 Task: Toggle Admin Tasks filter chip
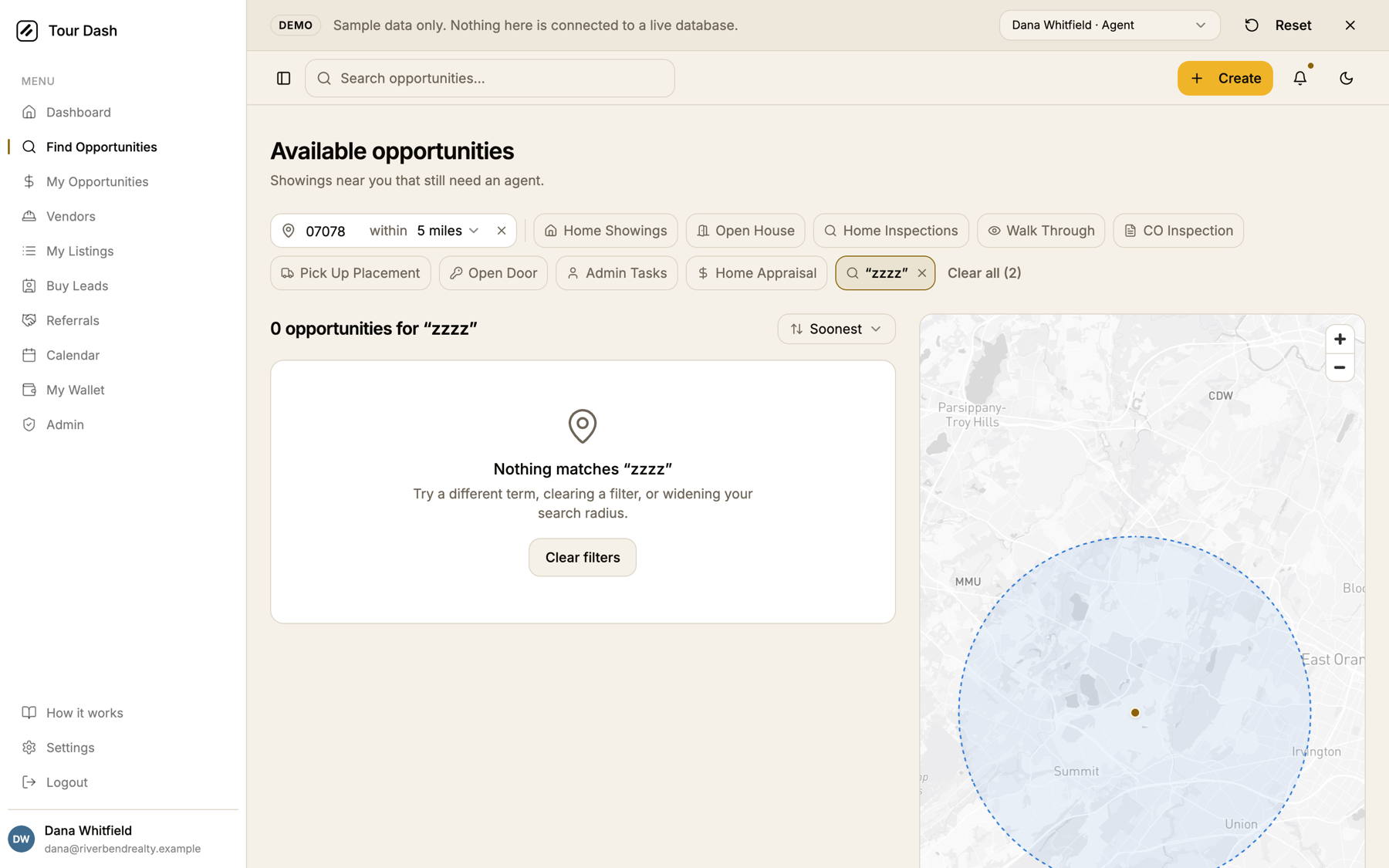coord(617,273)
